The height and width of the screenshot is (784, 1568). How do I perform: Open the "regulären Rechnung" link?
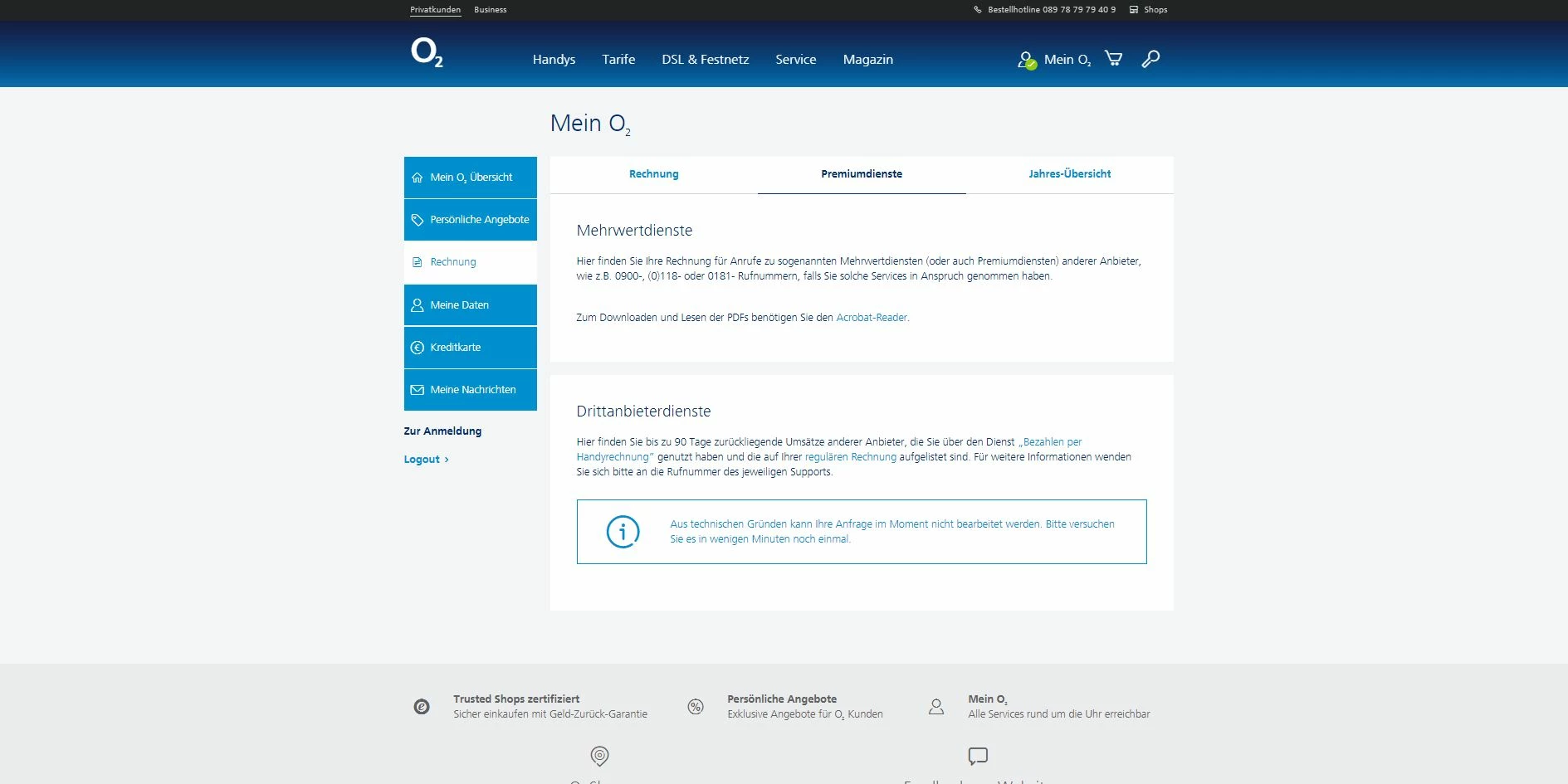pyautogui.click(x=851, y=457)
